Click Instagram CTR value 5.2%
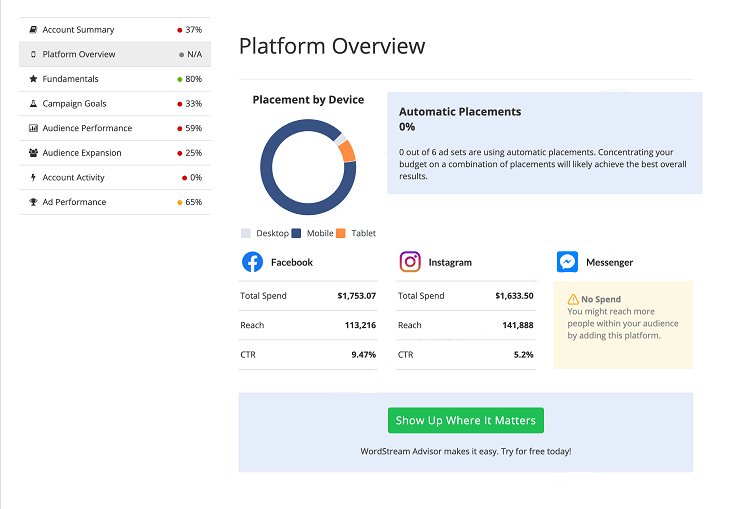 523,355
